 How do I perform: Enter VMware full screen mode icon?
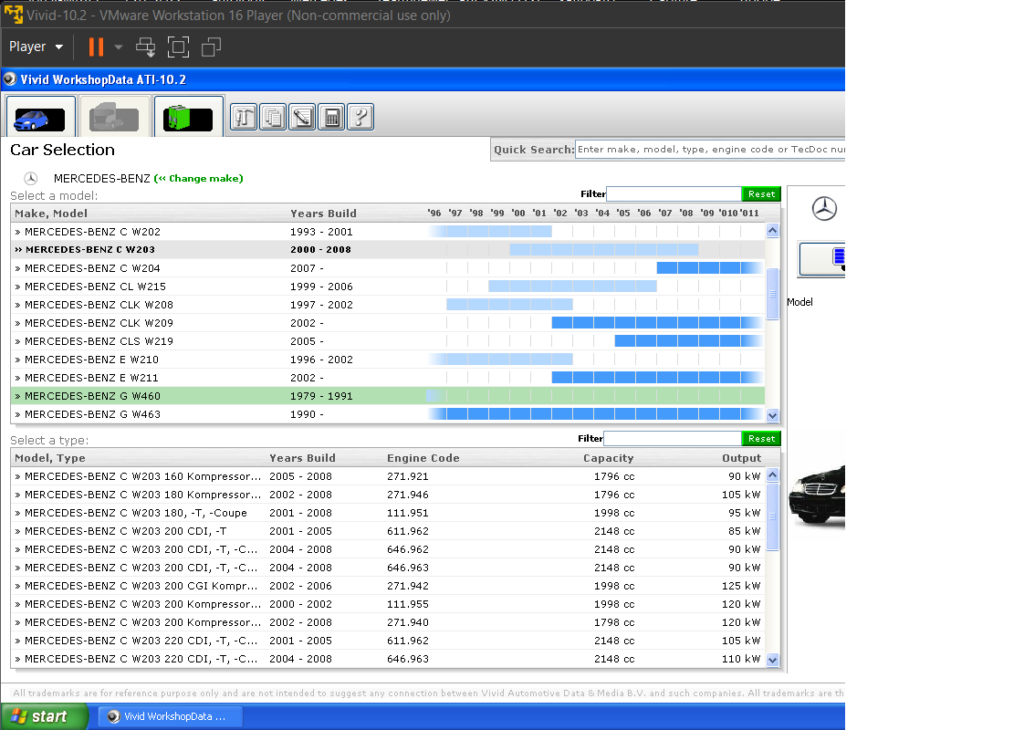coord(178,47)
